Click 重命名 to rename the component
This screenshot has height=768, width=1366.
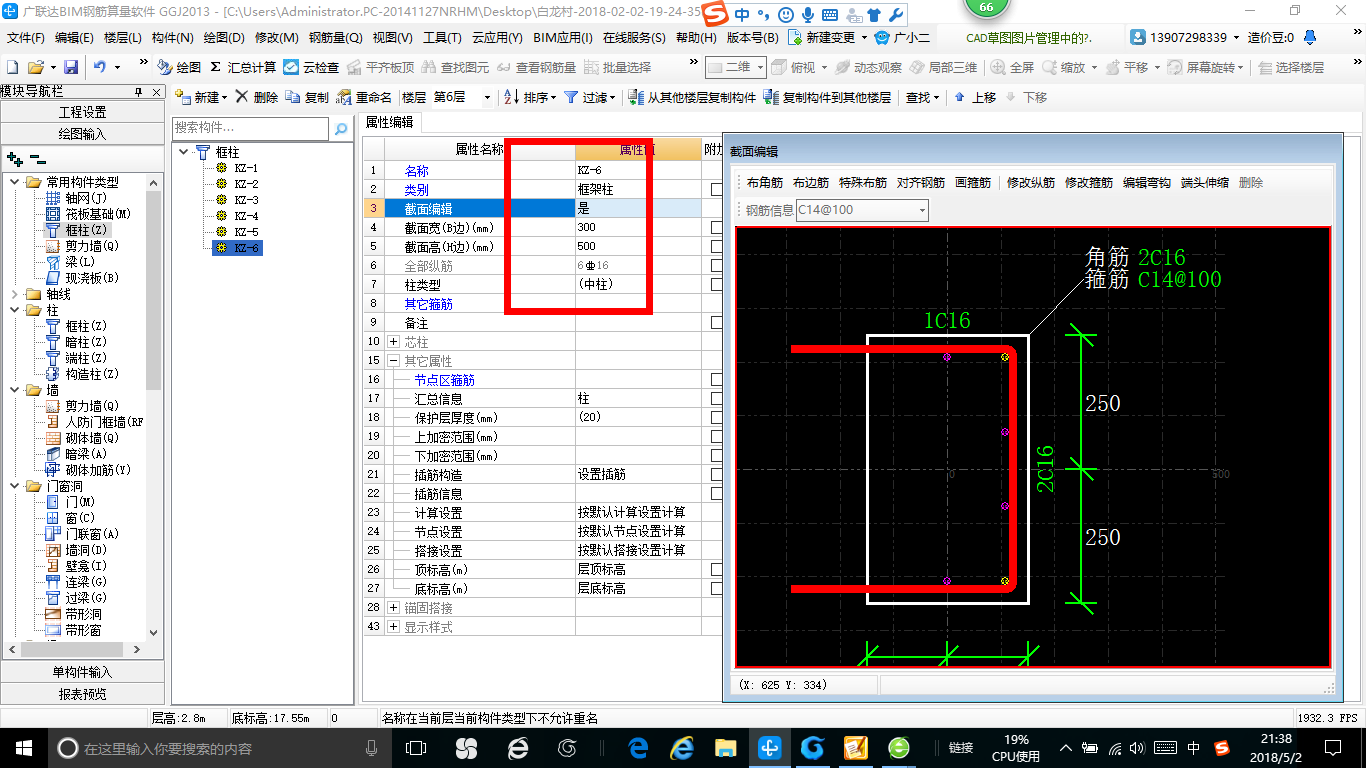click(364, 97)
